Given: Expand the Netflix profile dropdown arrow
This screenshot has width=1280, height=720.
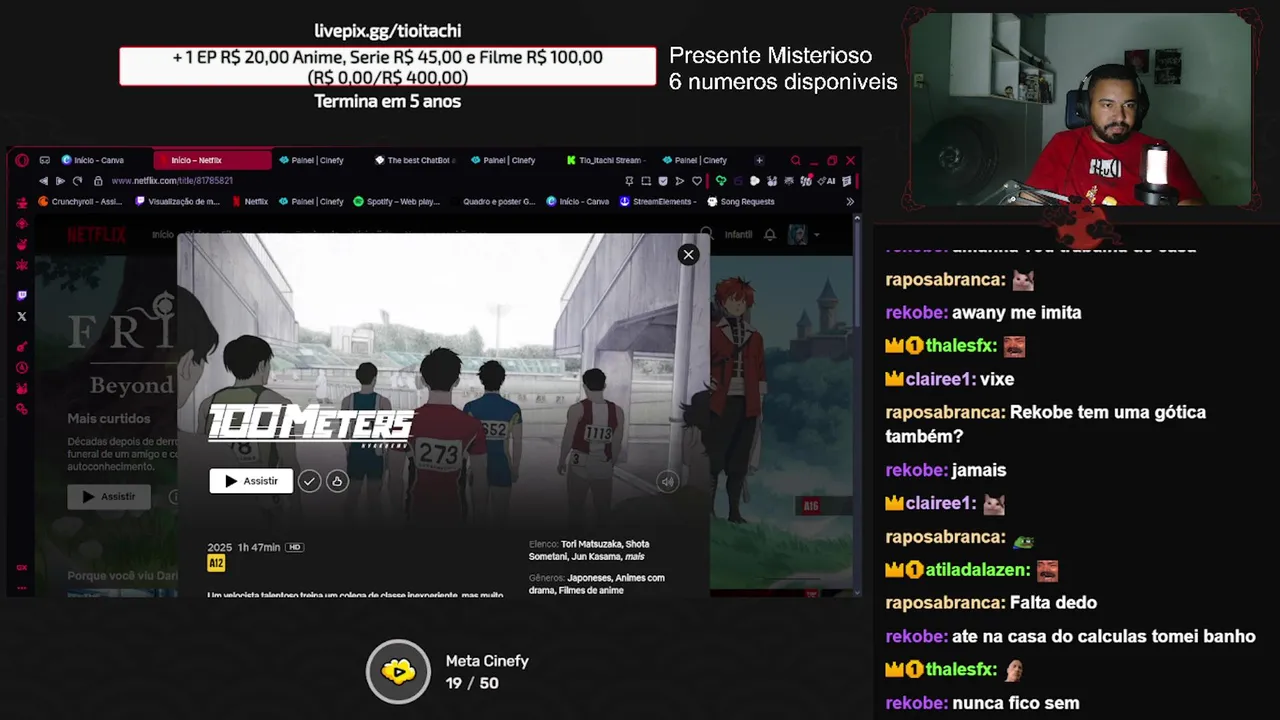Looking at the screenshot, I should (x=816, y=234).
